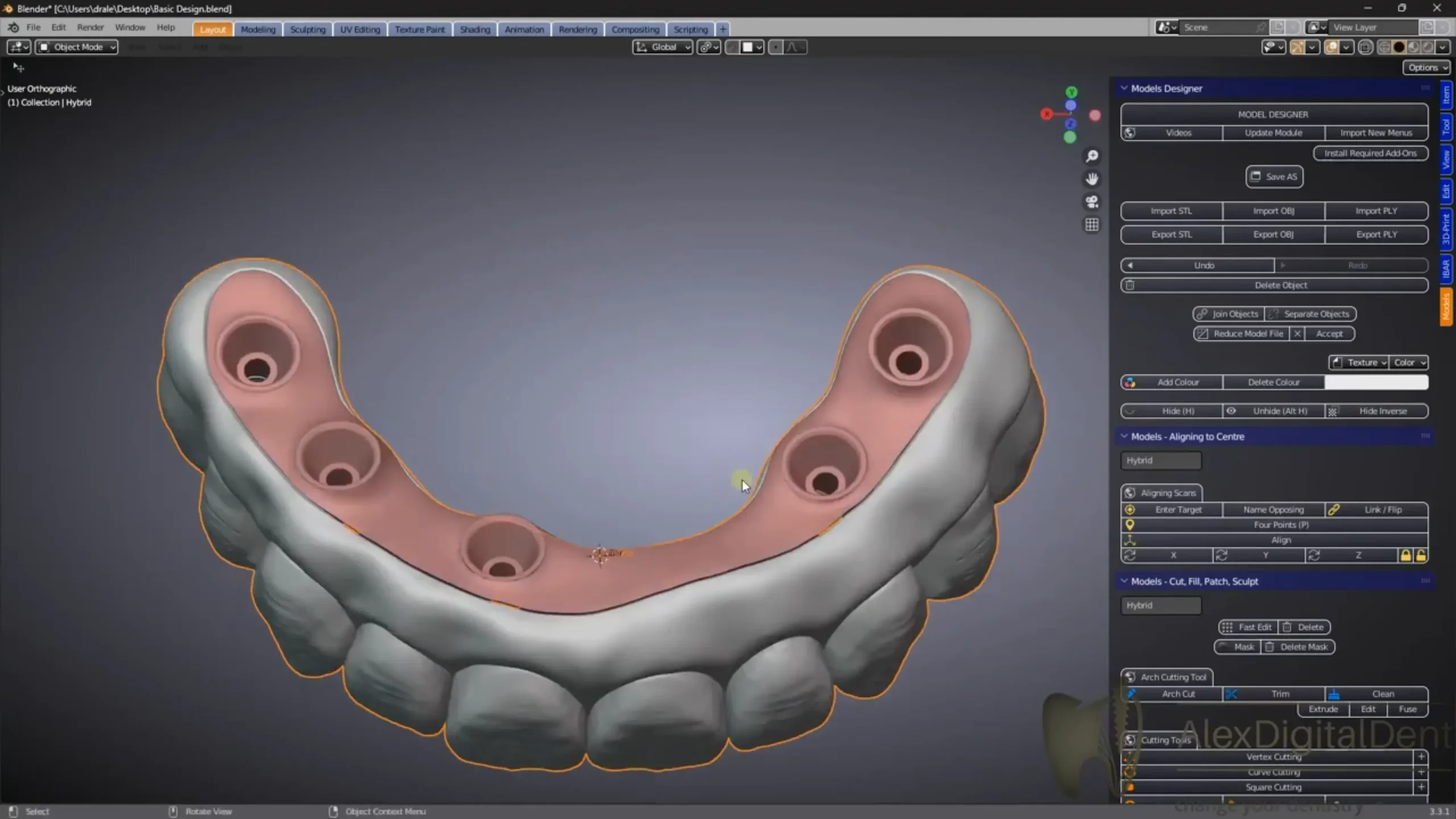
Task: Click the Add Colour palette button
Action: pyautogui.click(x=1172, y=382)
